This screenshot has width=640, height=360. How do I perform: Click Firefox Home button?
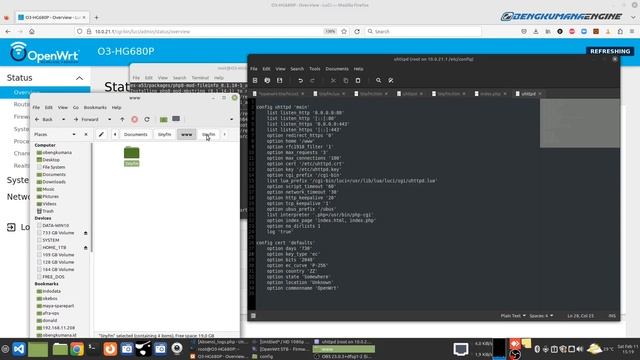tap(32, 31)
